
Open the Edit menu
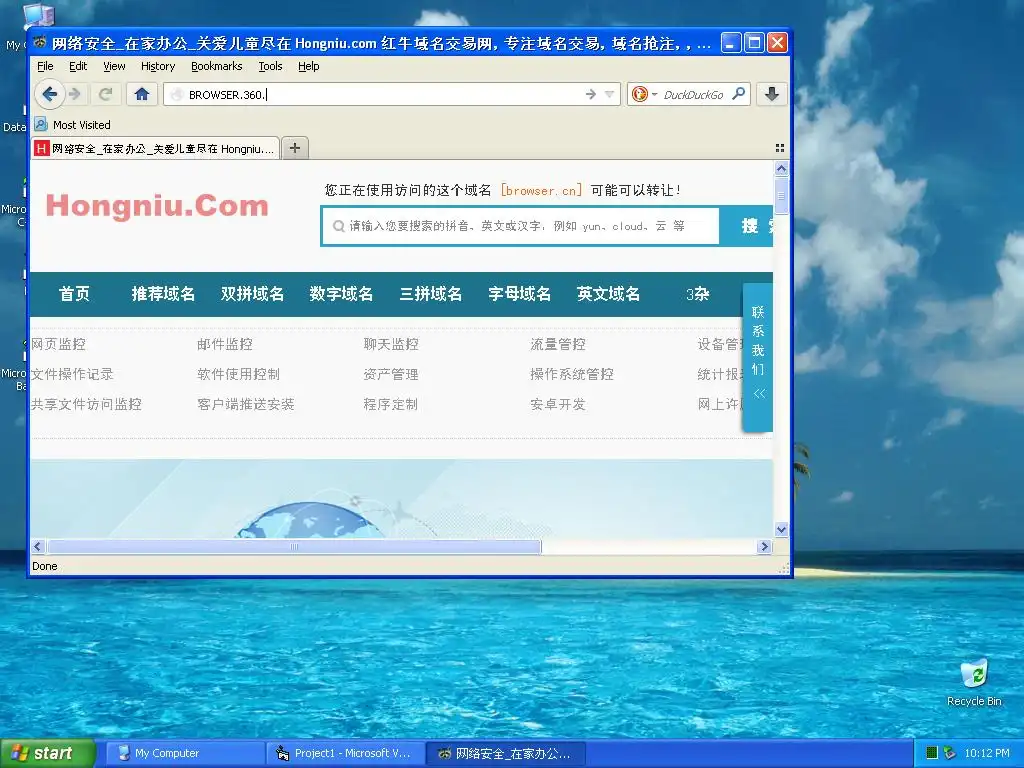click(78, 66)
